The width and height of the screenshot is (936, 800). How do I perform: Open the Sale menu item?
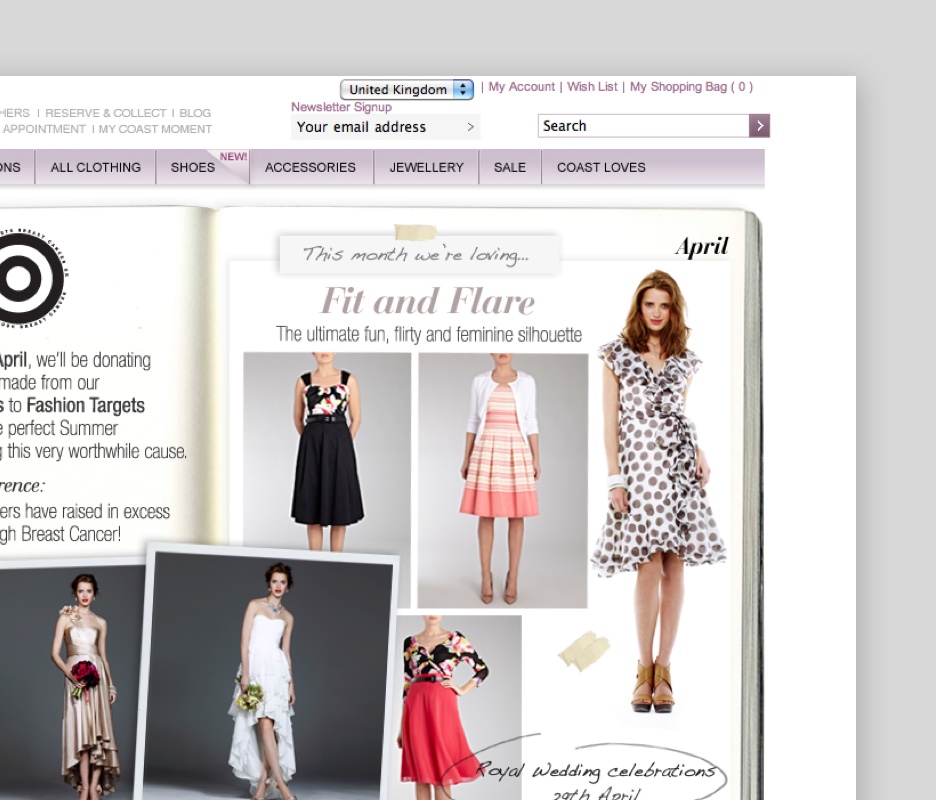[510, 167]
